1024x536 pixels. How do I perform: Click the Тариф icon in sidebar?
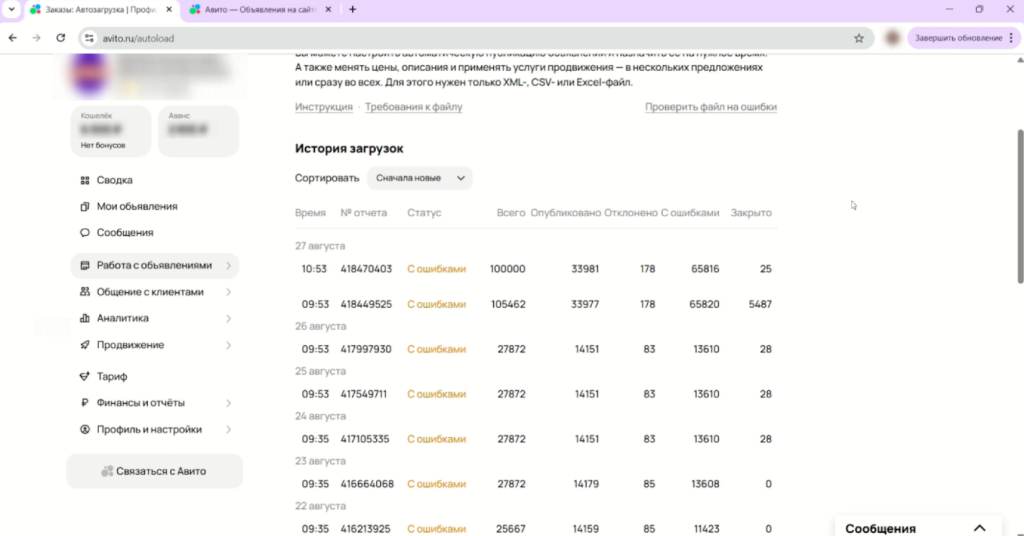click(x=85, y=377)
